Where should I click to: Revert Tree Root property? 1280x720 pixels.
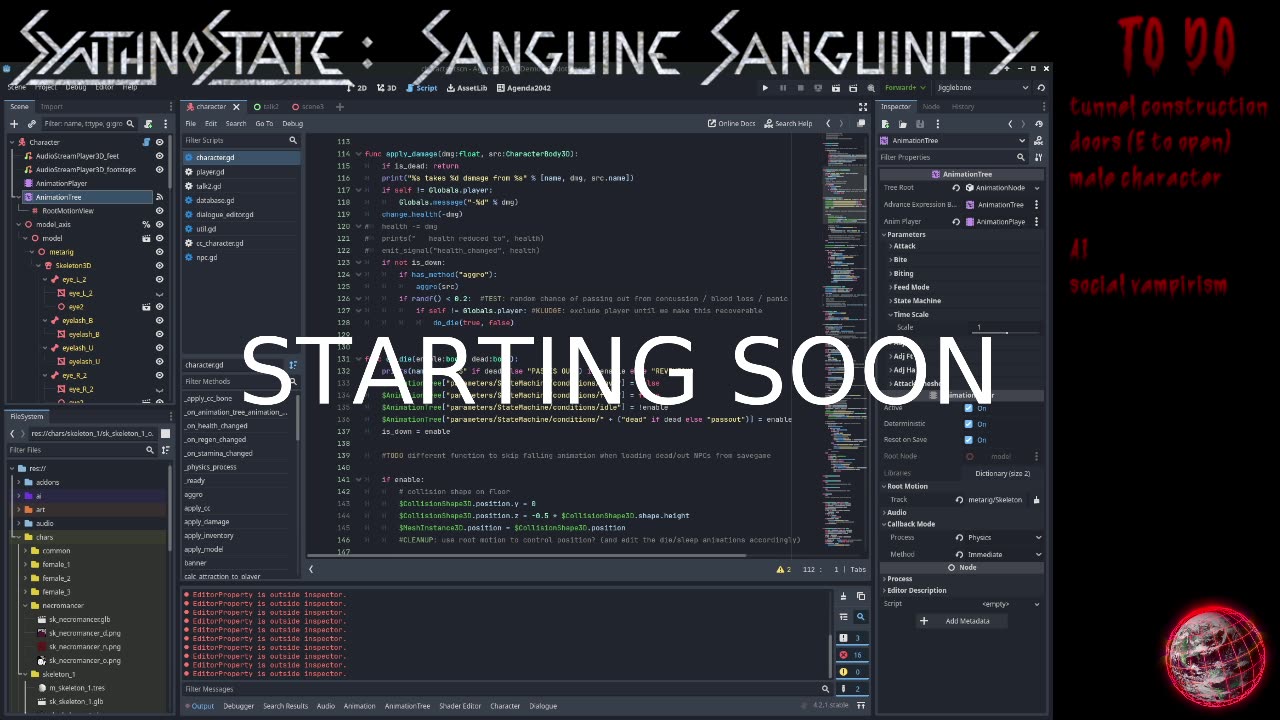(956, 188)
